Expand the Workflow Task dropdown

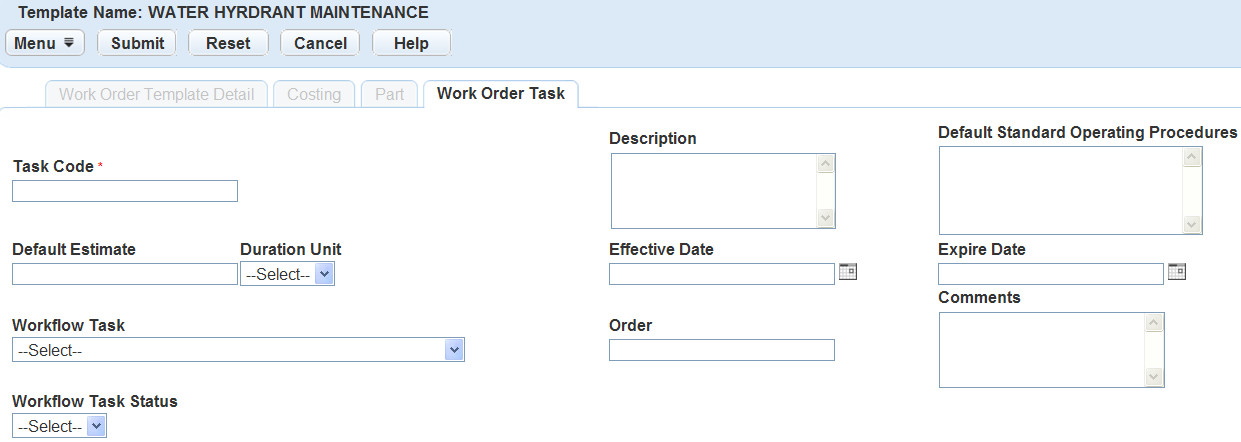[238, 350]
